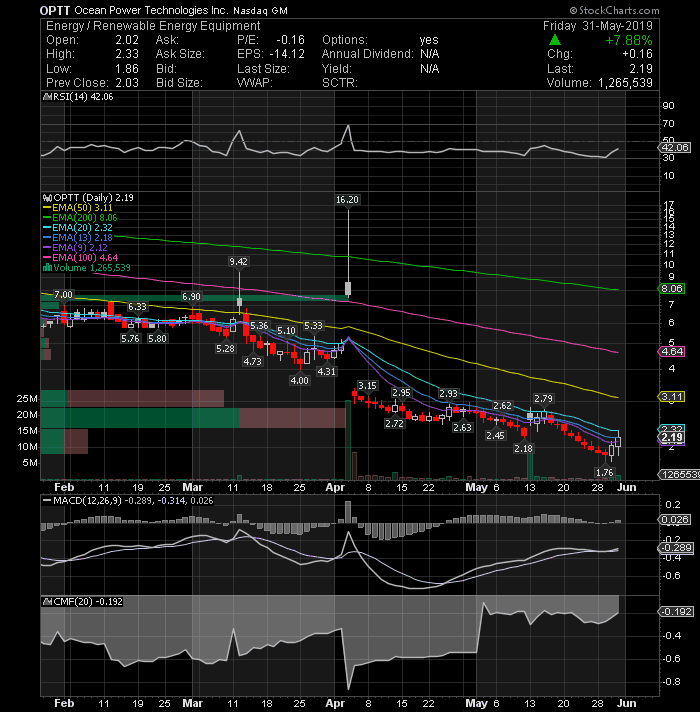The width and height of the screenshot is (700, 712).
Task: Click the Options value yes
Action: coord(429,40)
